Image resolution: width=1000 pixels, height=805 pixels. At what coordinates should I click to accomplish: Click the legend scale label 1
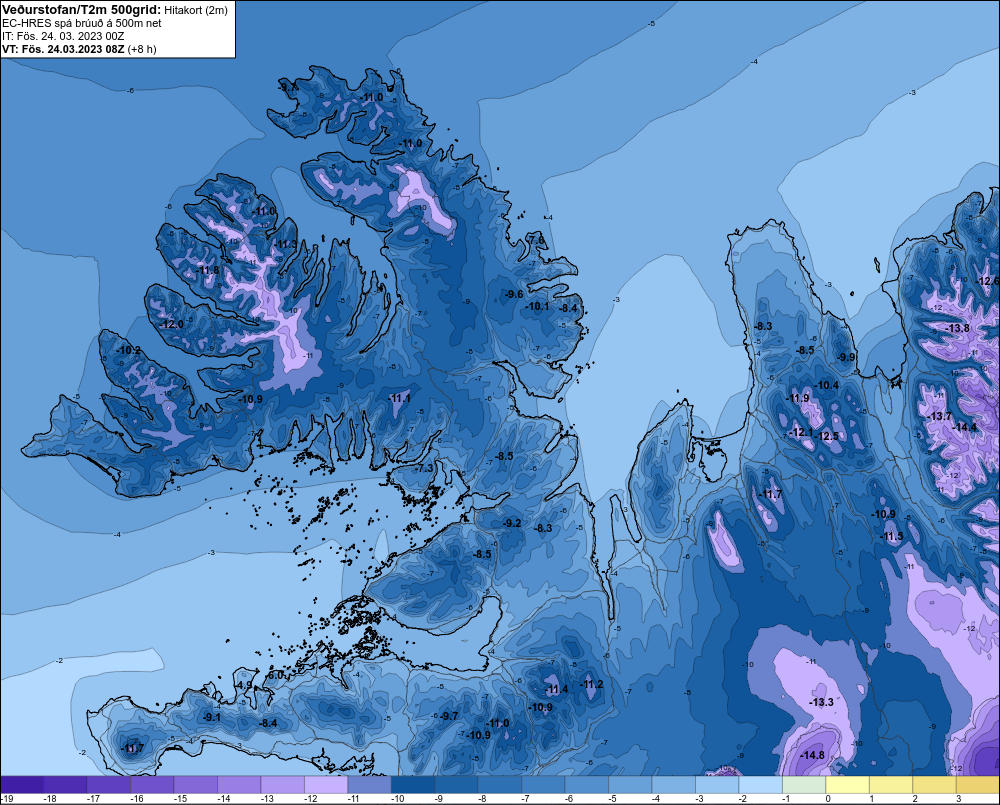(871, 799)
